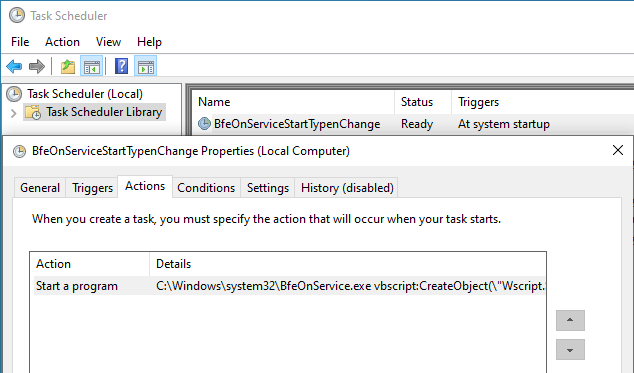This screenshot has height=373, width=634.
Task: Click the blue Back arrow toolbar icon
Action: [14, 66]
